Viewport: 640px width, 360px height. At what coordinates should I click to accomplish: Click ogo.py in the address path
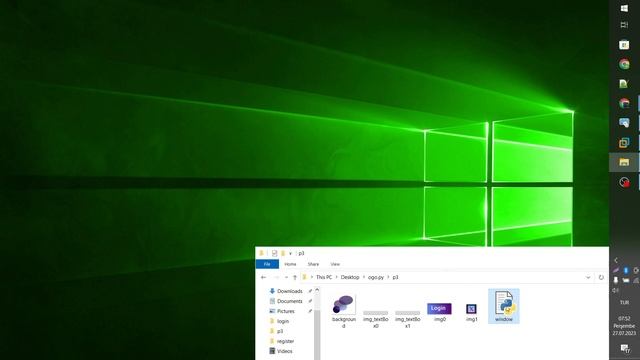(x=376, y=277)
